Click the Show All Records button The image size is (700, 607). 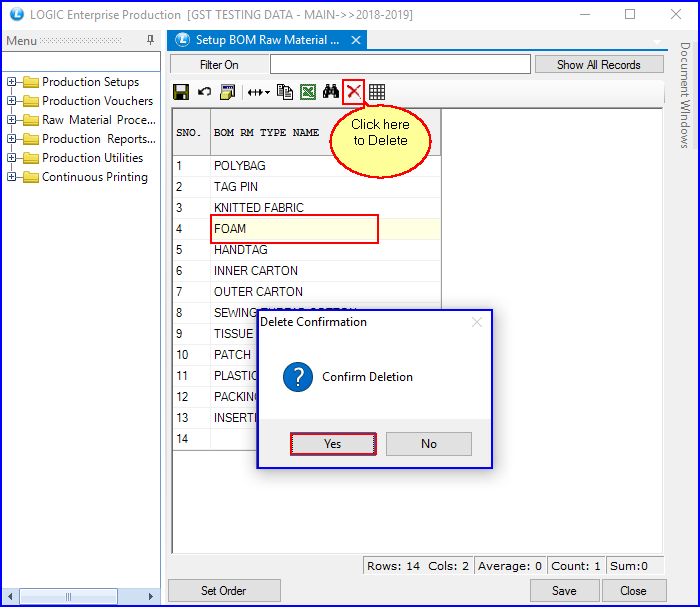click(x=598, y=64)
